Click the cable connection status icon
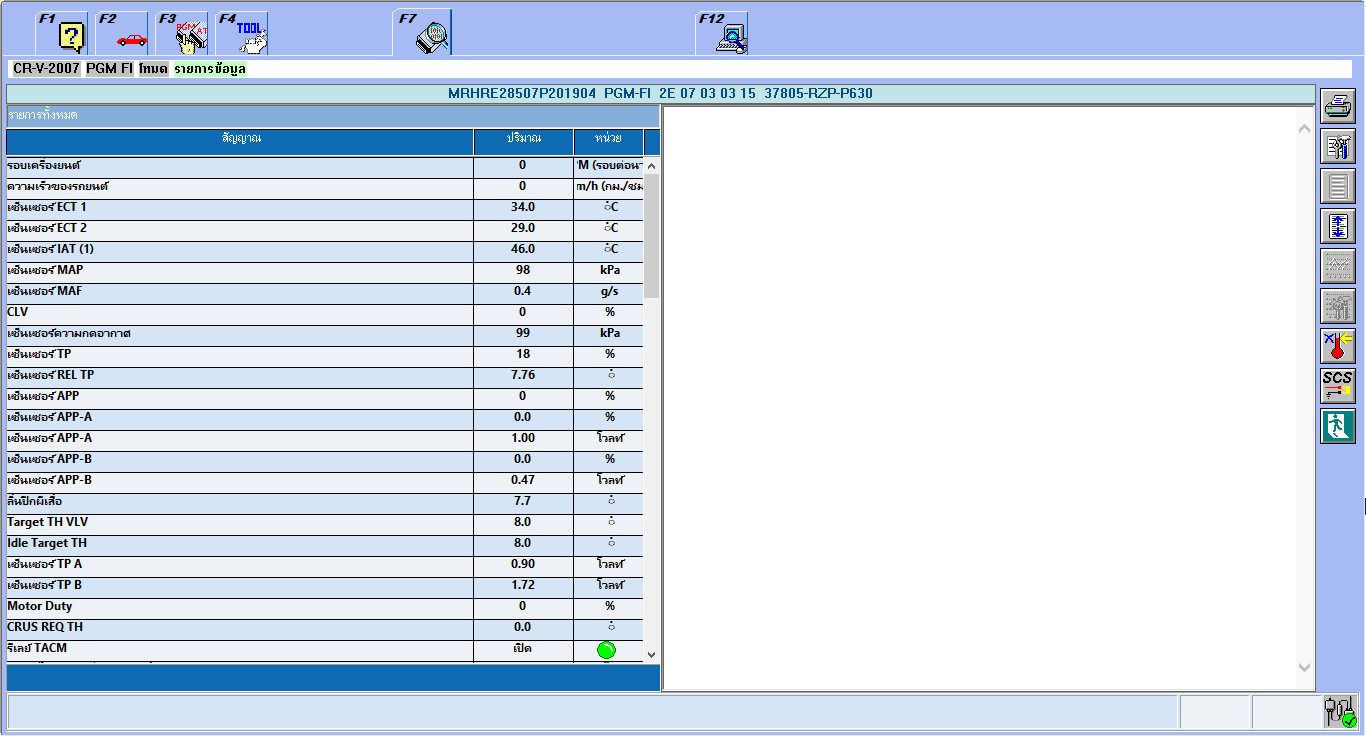1366x737 pixels. (x=1340, y=711)
